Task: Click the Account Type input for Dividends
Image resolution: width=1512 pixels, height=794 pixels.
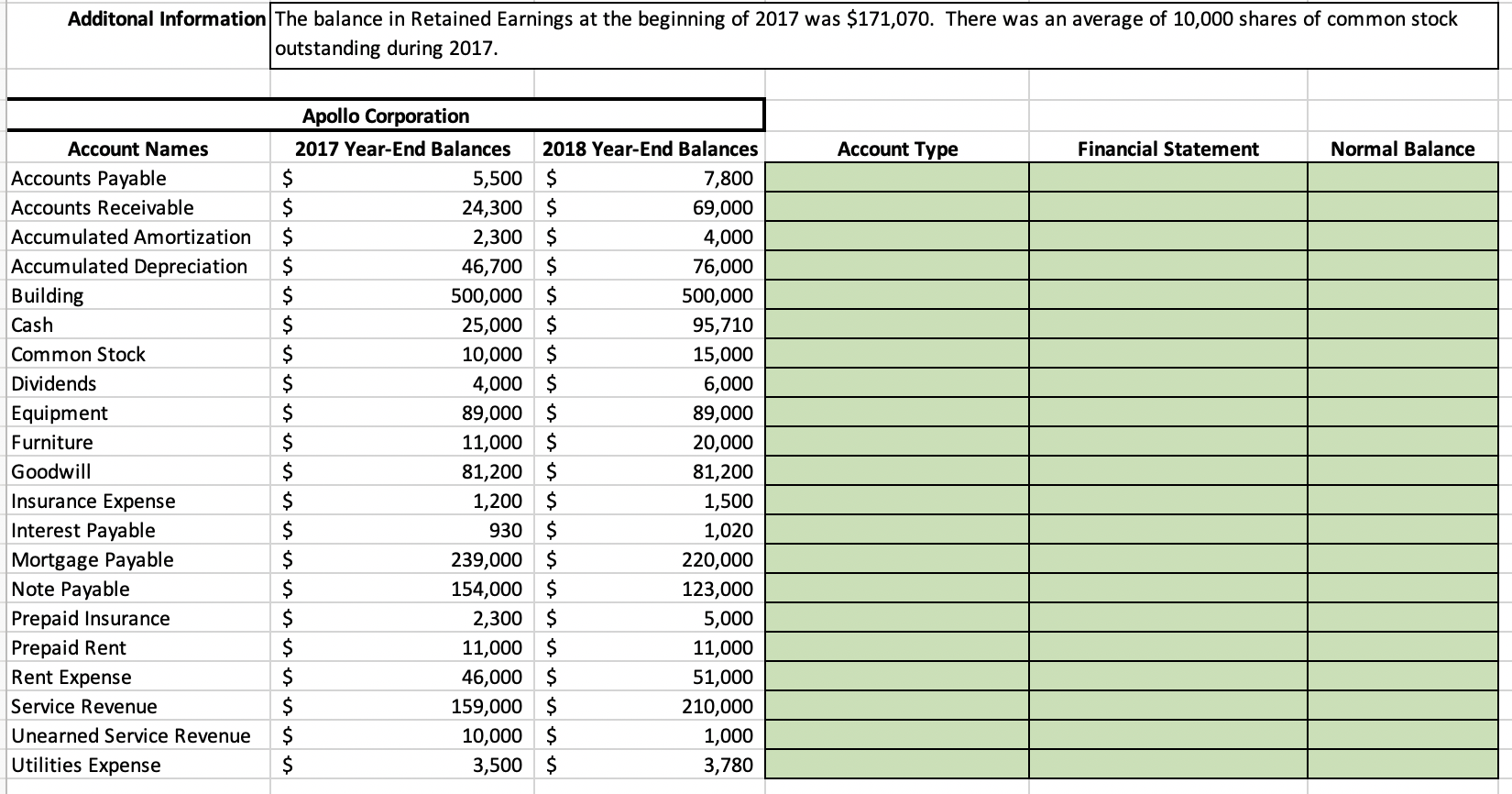Action: (897, 383)
